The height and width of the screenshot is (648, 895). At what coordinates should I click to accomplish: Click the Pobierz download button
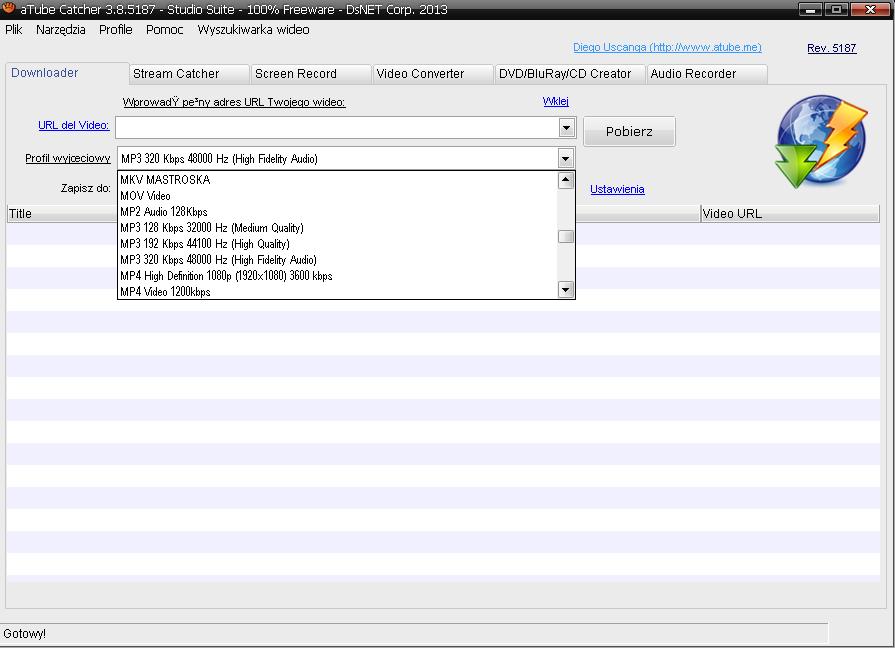[x=629, y=131]
